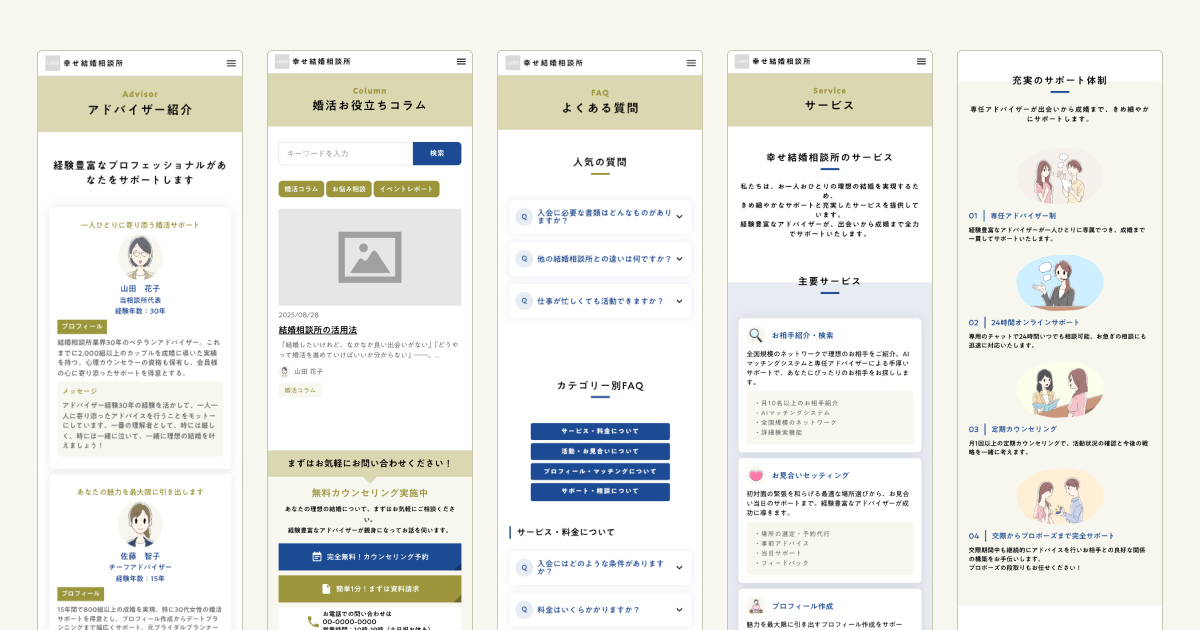This screenshot has width=1200, height=630.
Task: Click the phone icon in the contact section
Action: 313,619
